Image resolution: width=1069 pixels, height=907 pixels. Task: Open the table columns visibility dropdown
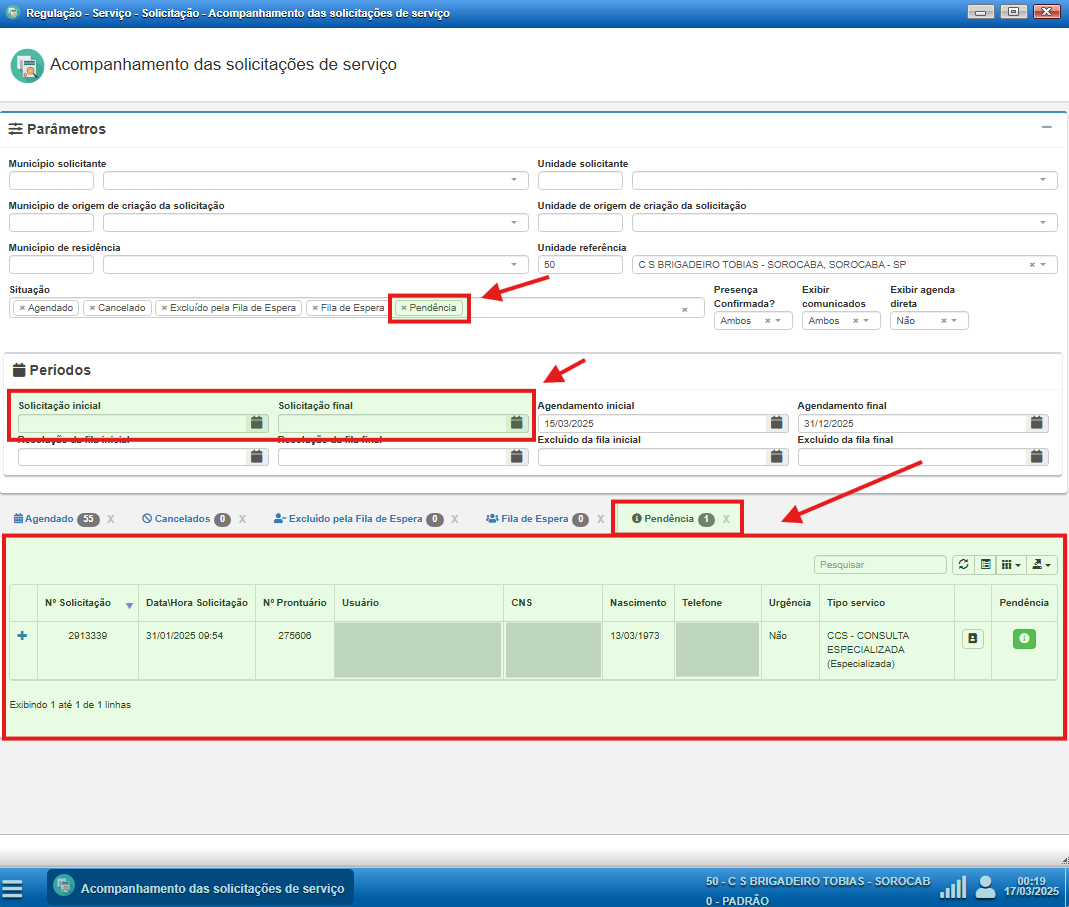[x=1012, y=565]
